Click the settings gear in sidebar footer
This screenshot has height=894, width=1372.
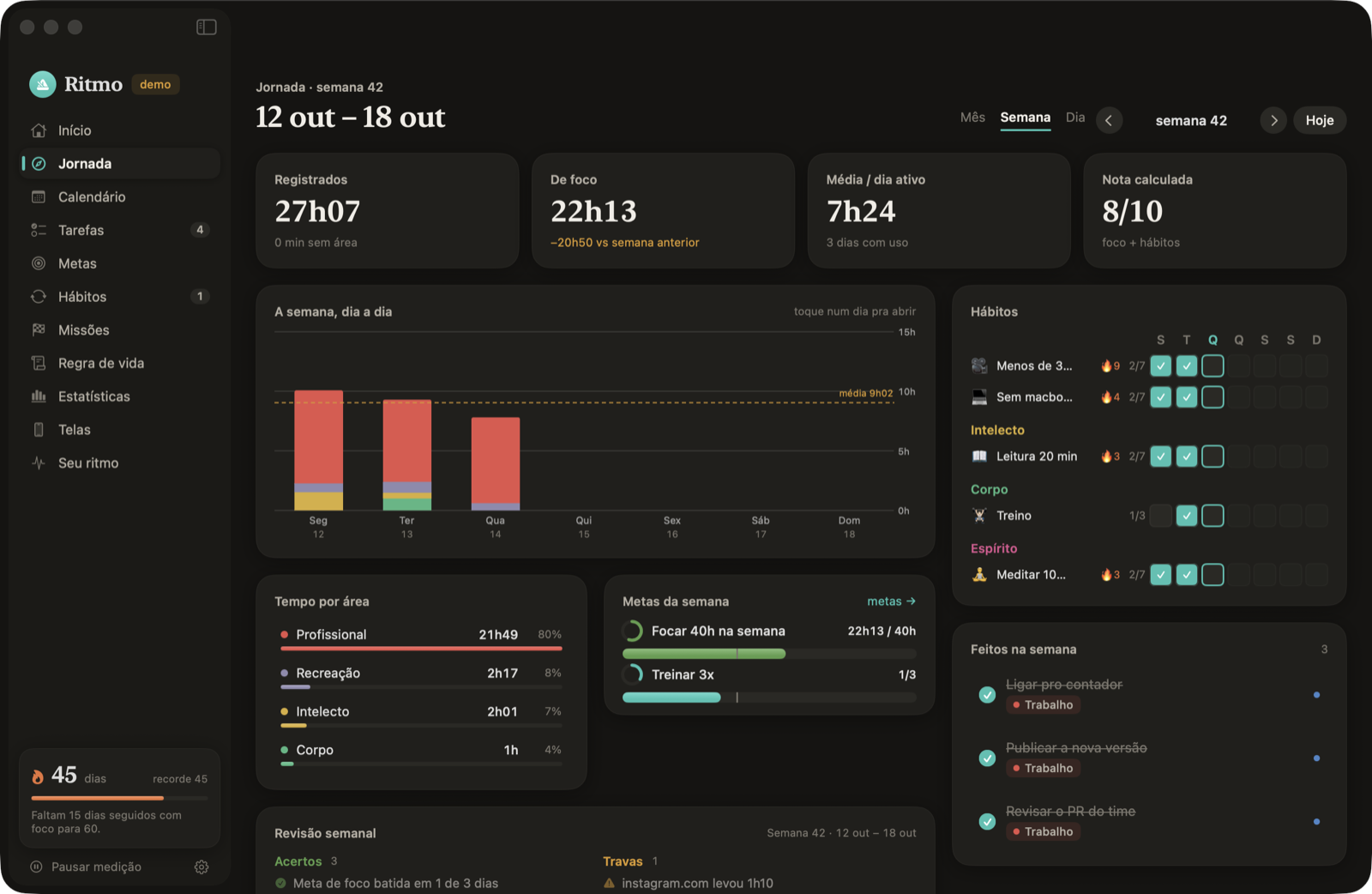tap(202, 867)
